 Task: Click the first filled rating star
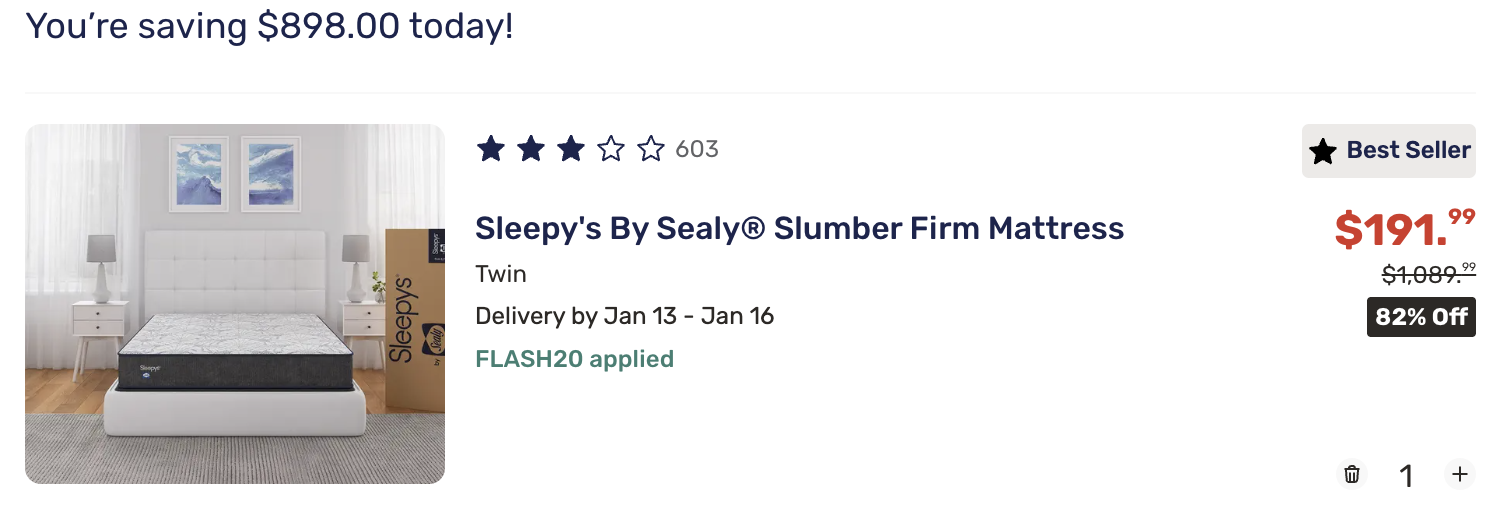(x=490, y=150)
